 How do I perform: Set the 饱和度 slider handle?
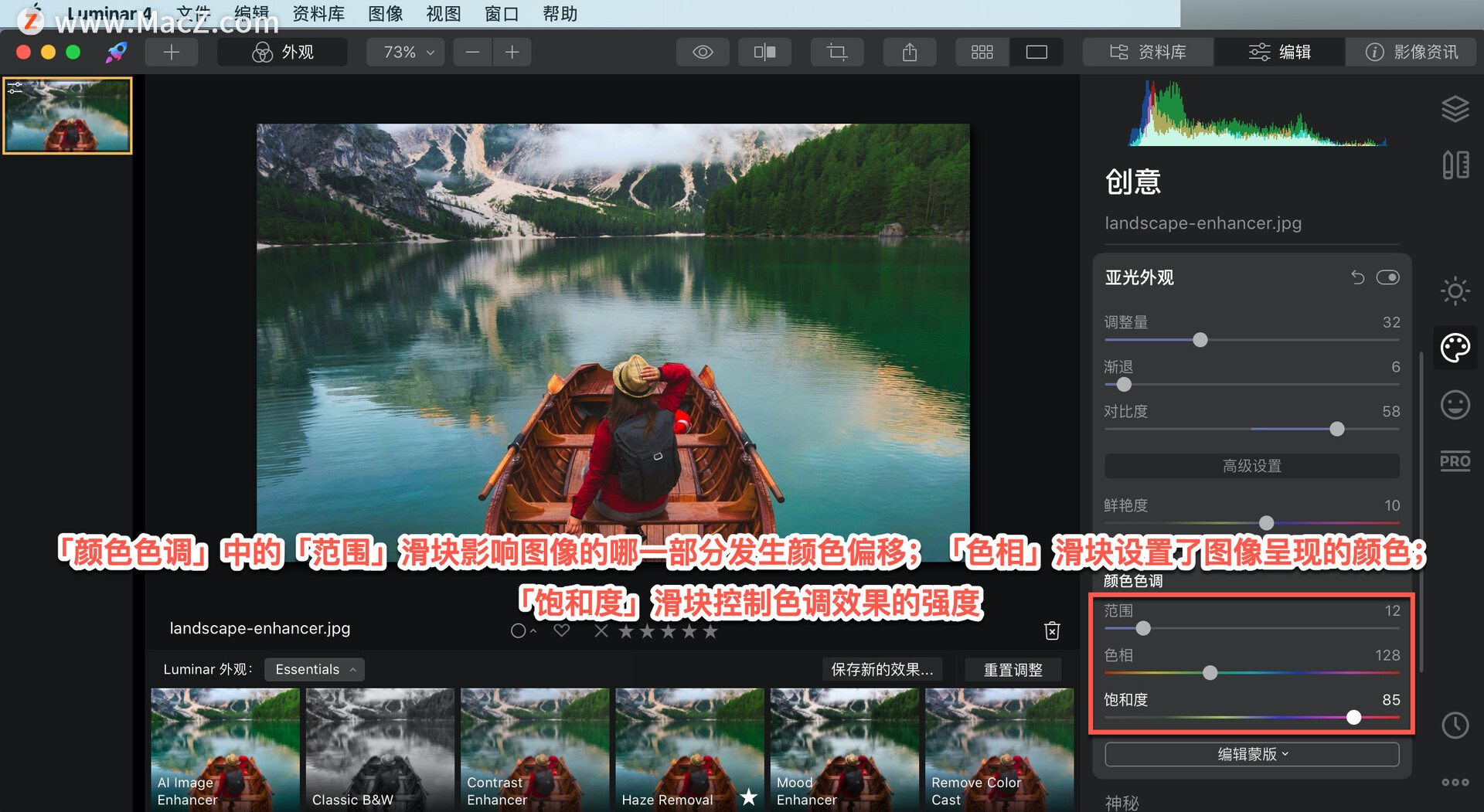pos(1353,718)
